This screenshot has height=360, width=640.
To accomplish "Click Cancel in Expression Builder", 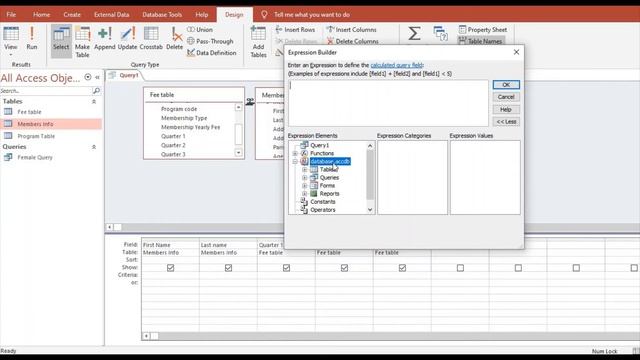I will pos(506,97).
